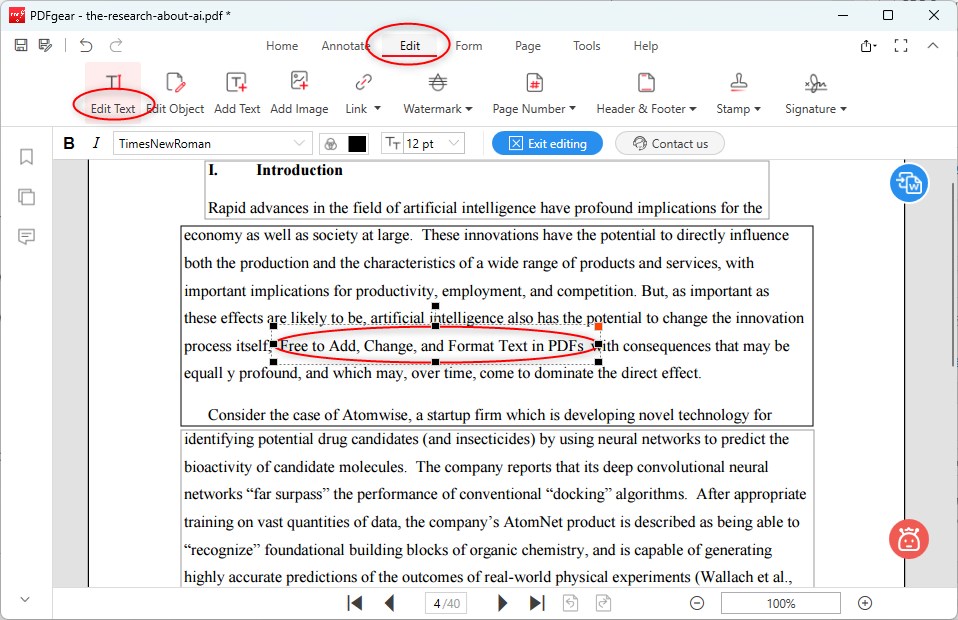This screenshot has height=620, width=958.
Task: Open the Bookmarks panel in the sidebar
Action: (x=26, y=157)
